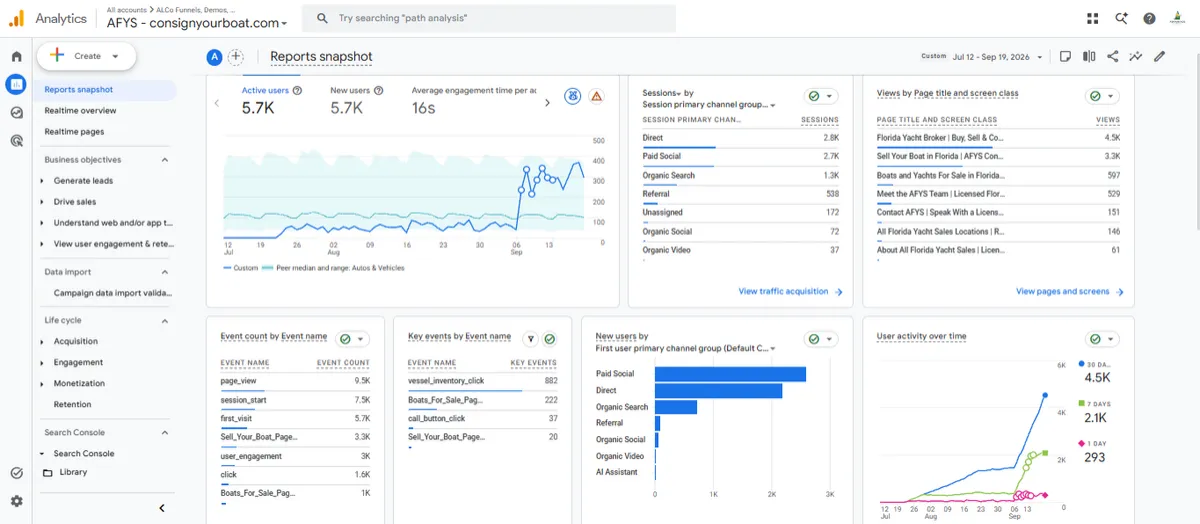The width and height of the screenshot is (1200, 524).
Task: Collapse the Business objectives section
Action: 165,160
